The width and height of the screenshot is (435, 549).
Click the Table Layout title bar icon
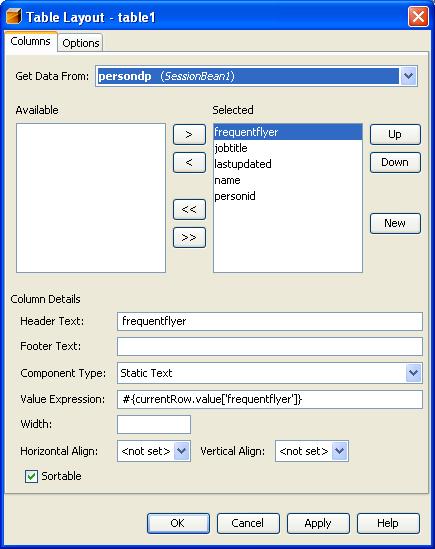coord(14,16)
